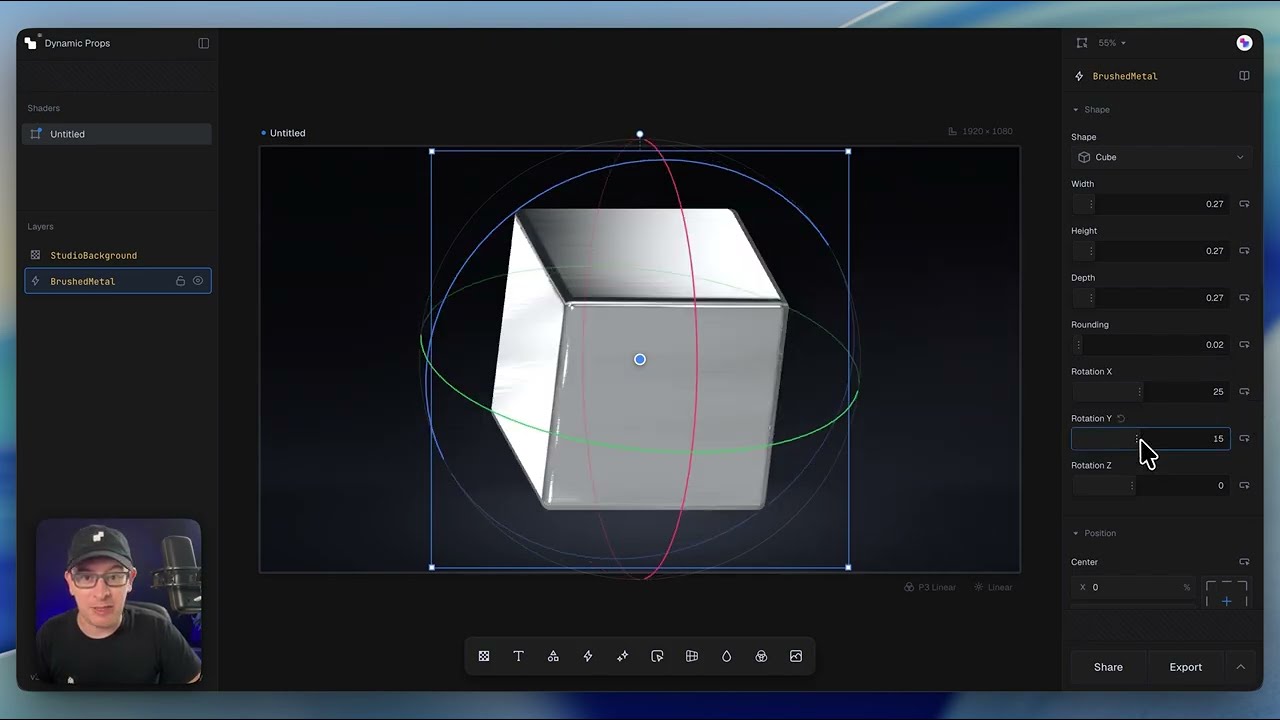Viewport: 1280px width, 720px height.
Task: Click the overlapping circles blend tool
Action: (x=761, y=656)
